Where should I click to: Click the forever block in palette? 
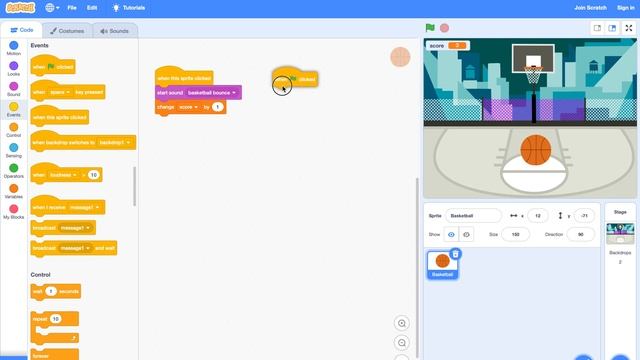coord(54,355)
